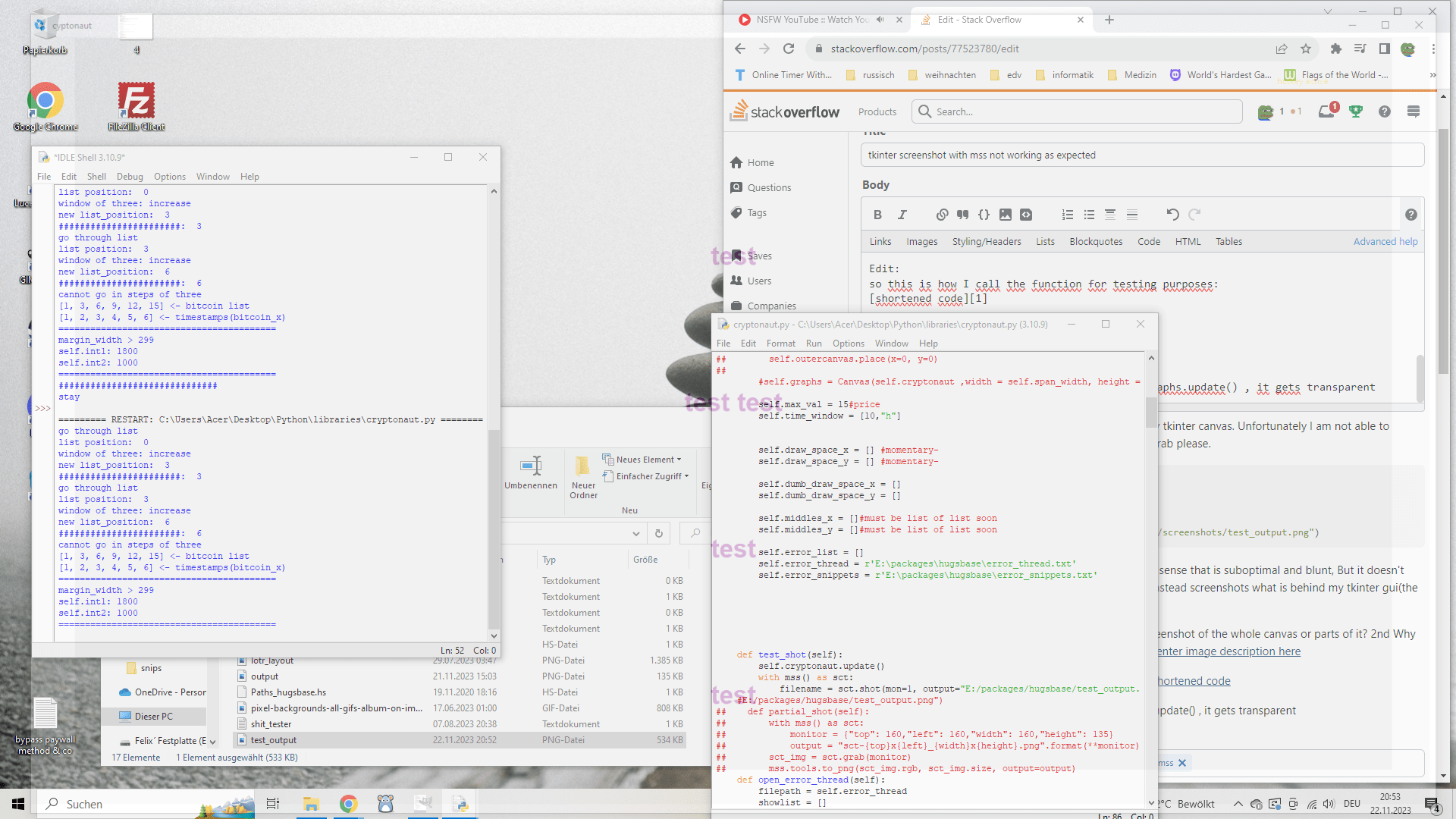Viewport: 1456px width, 819px height.
Task: Click the insert image icon
Action: click(x=1005, y=215)
